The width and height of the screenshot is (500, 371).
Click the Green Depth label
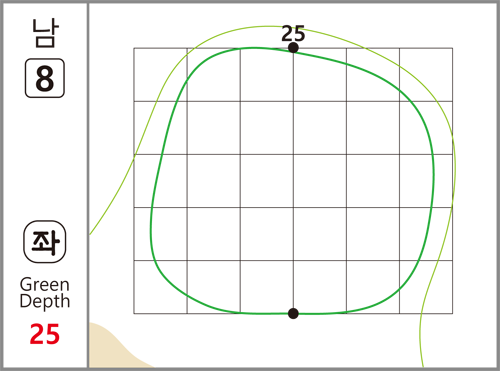click(45, 293)
